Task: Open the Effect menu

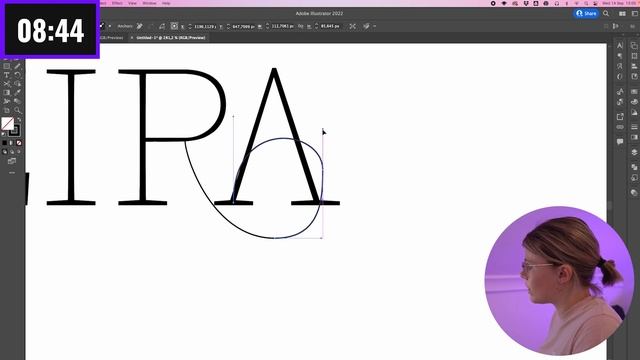Action: (x=117, y=3)
